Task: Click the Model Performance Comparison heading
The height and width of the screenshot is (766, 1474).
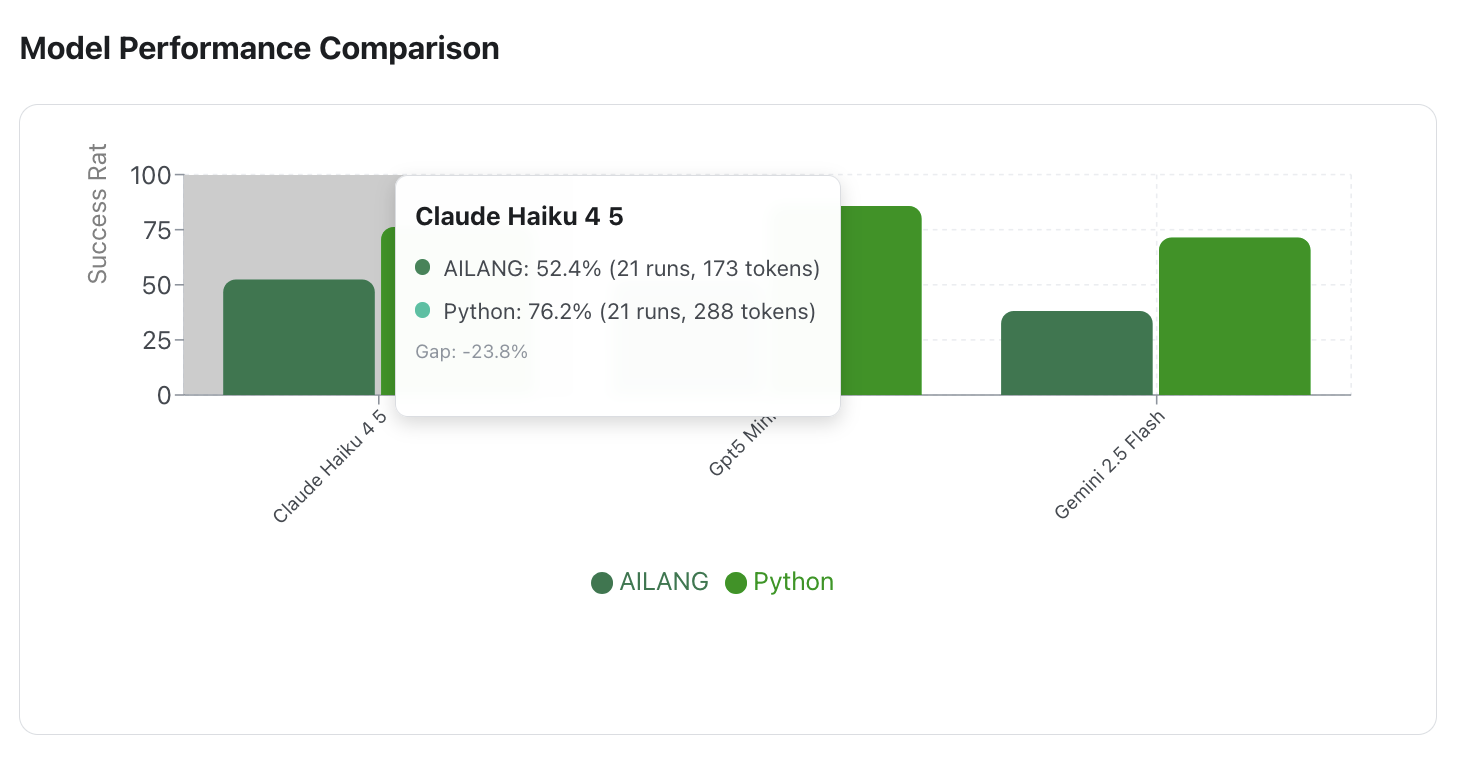Action: [x=260, y=48]
